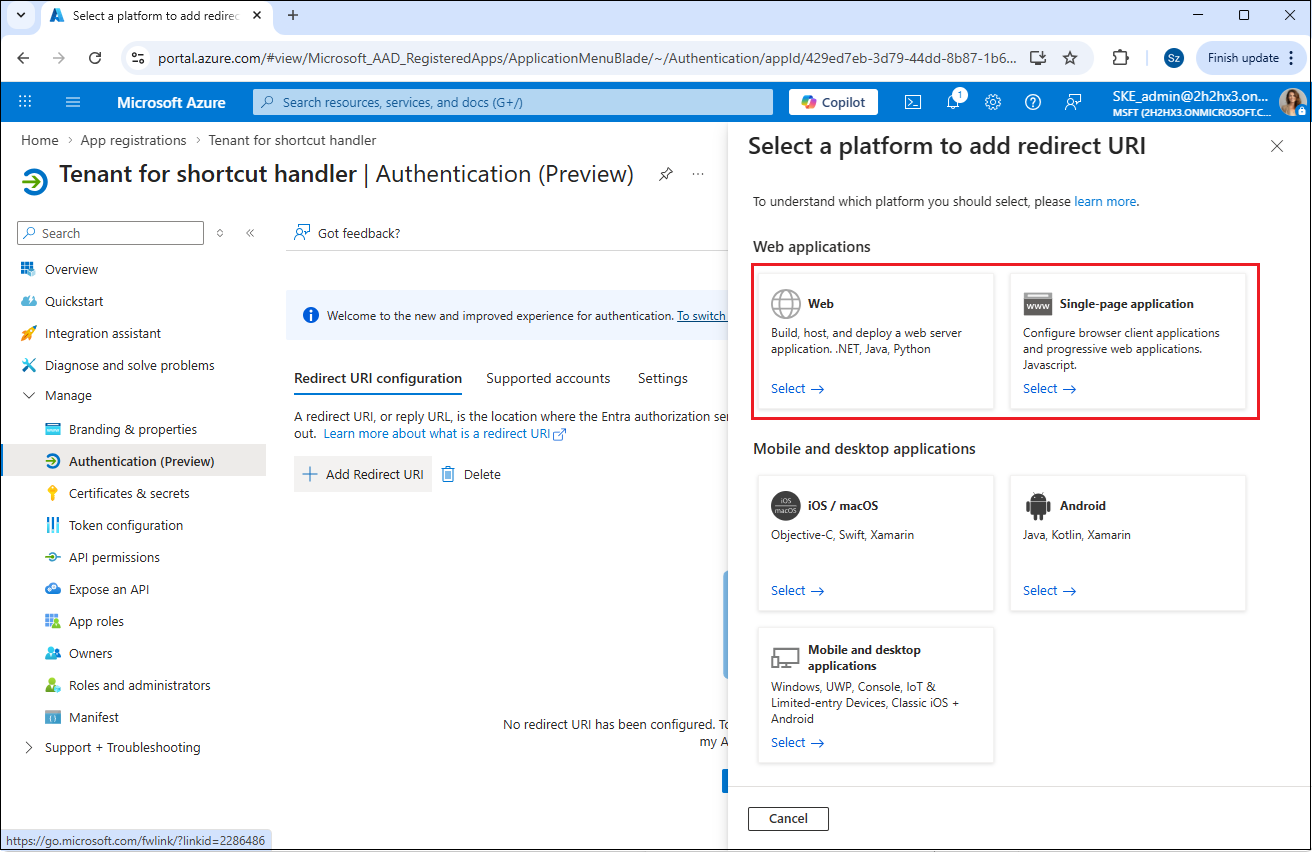Select the Web platform

(x=797, y=389)
